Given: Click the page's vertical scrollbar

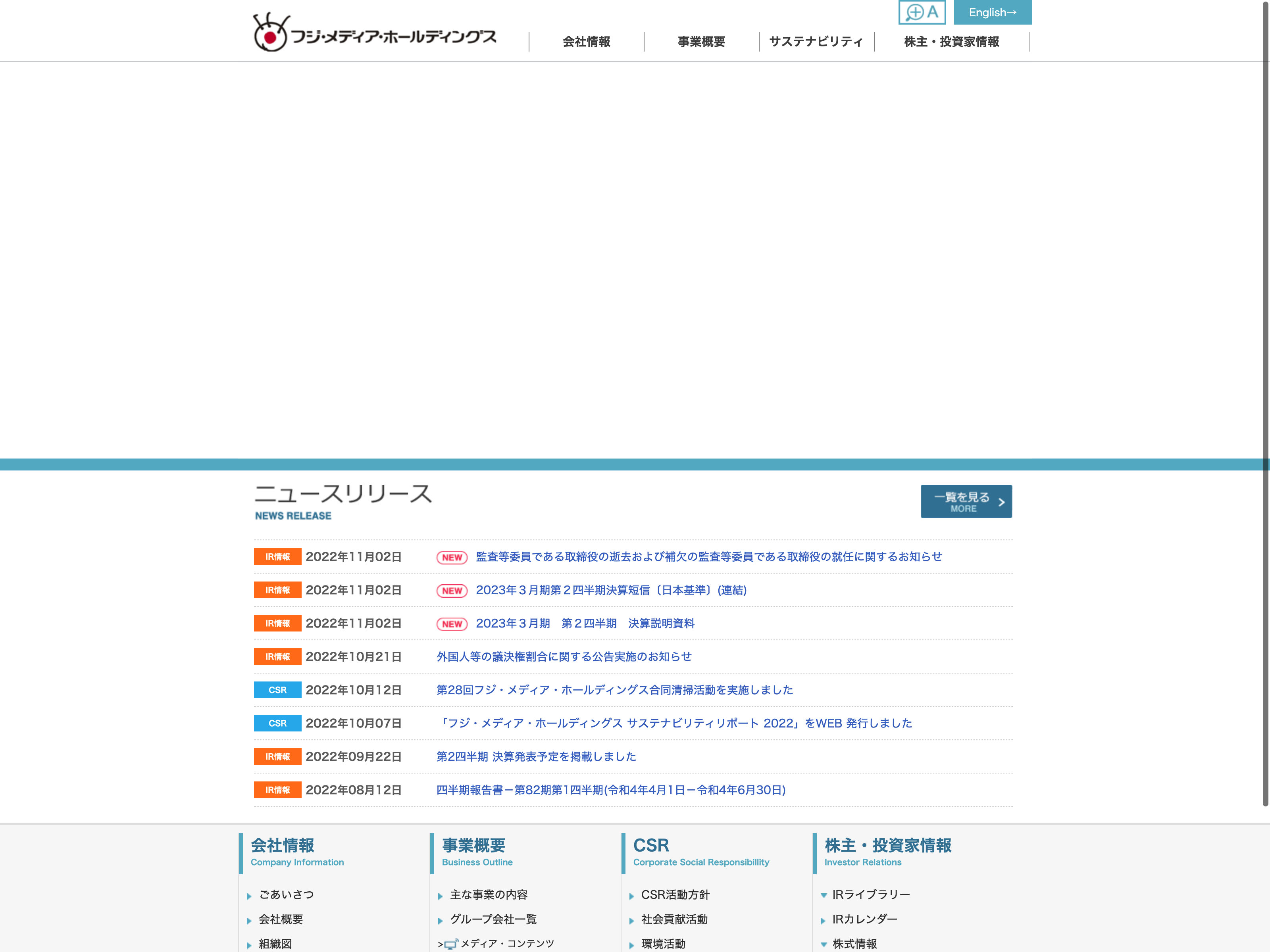Looking at the screenshot, I should [x=1265, y=402].
